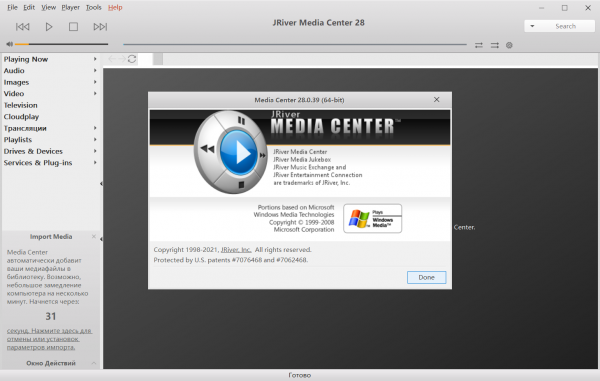This screenshot has height=381, width=600.
Task: Start playback with the Play button
Action: (49, 27)
